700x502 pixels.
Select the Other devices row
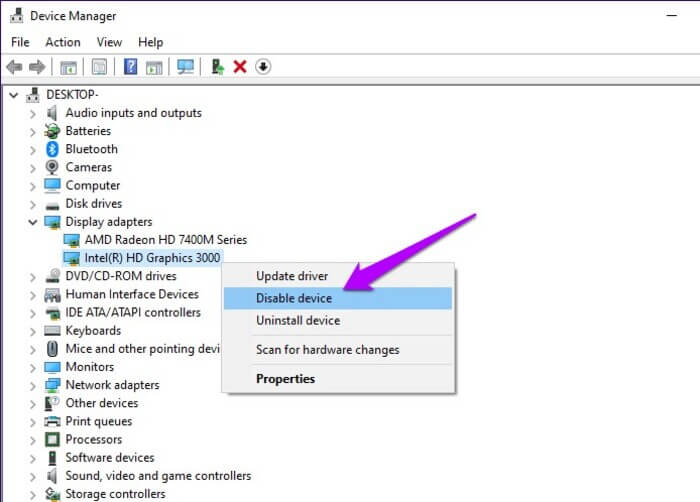tap(102, 403)
